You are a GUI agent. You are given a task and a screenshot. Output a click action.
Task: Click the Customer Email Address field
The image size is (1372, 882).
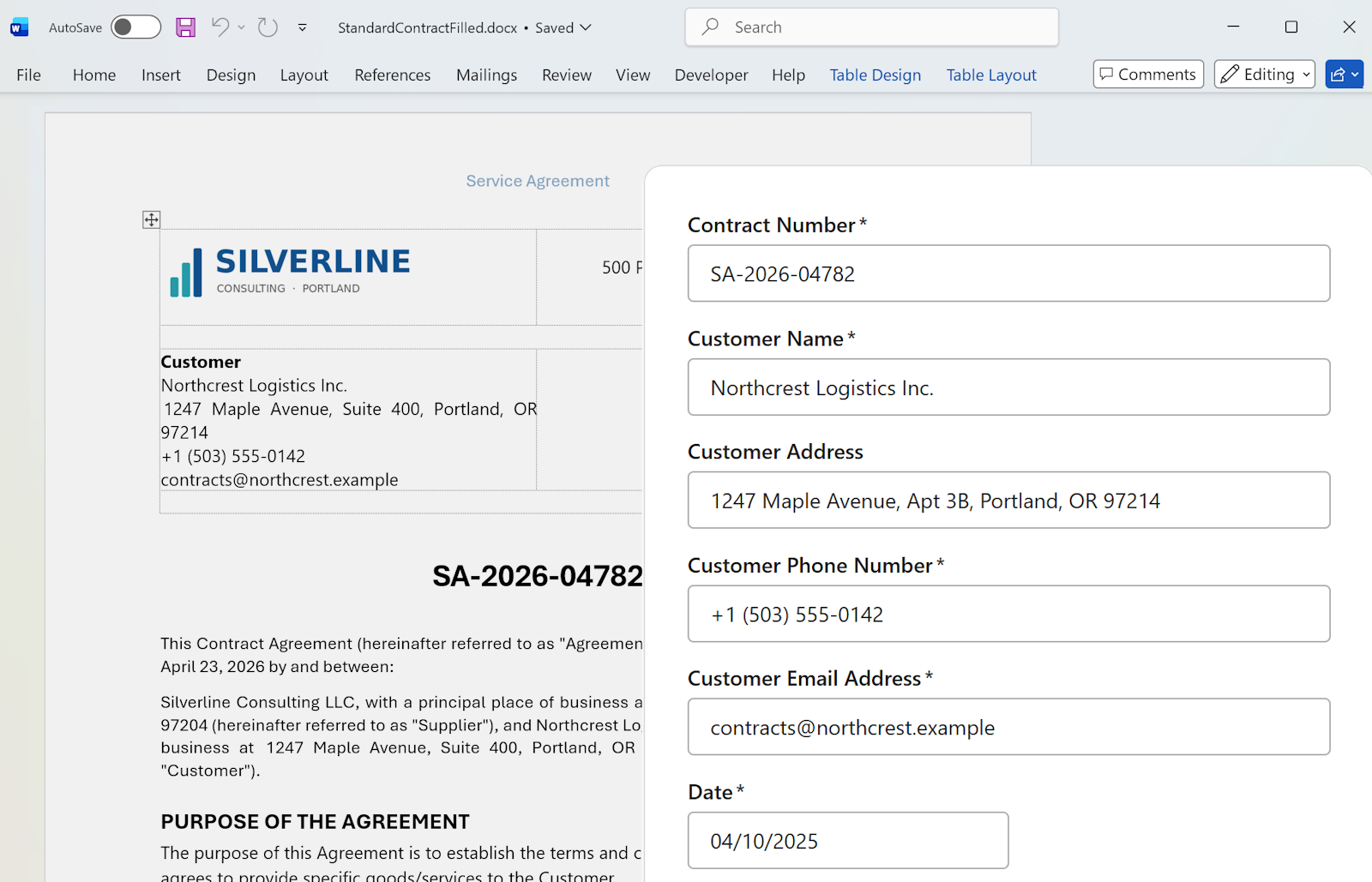point(1008,727)
